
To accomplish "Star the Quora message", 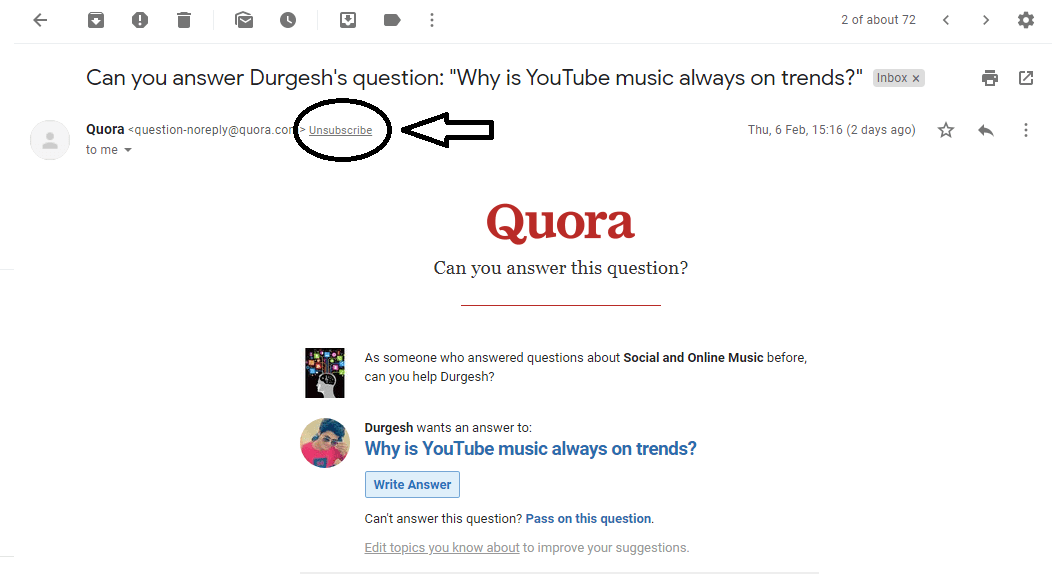I will coord(946,130).
